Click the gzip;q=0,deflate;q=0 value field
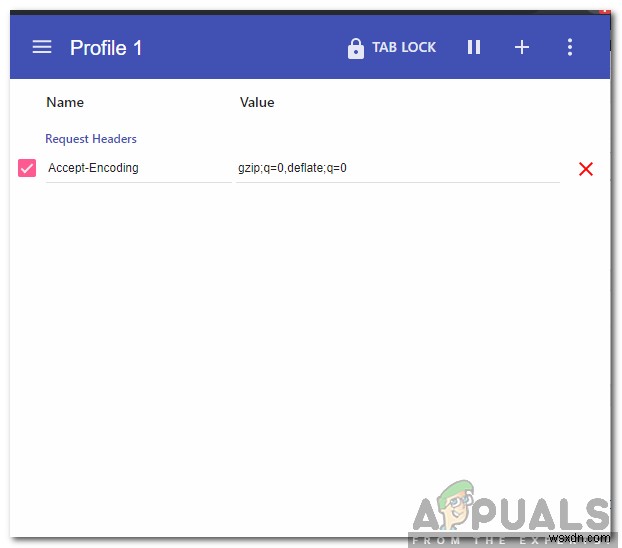This screenshot has height=548, width=622. coord(398,168)
